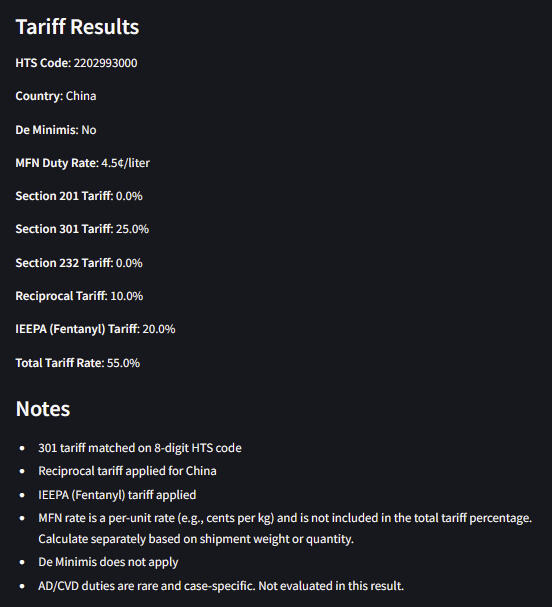Click the note about 8-digit HTS code match
Image resolution: width=552 pixels, height=607 pixels.
140,448
